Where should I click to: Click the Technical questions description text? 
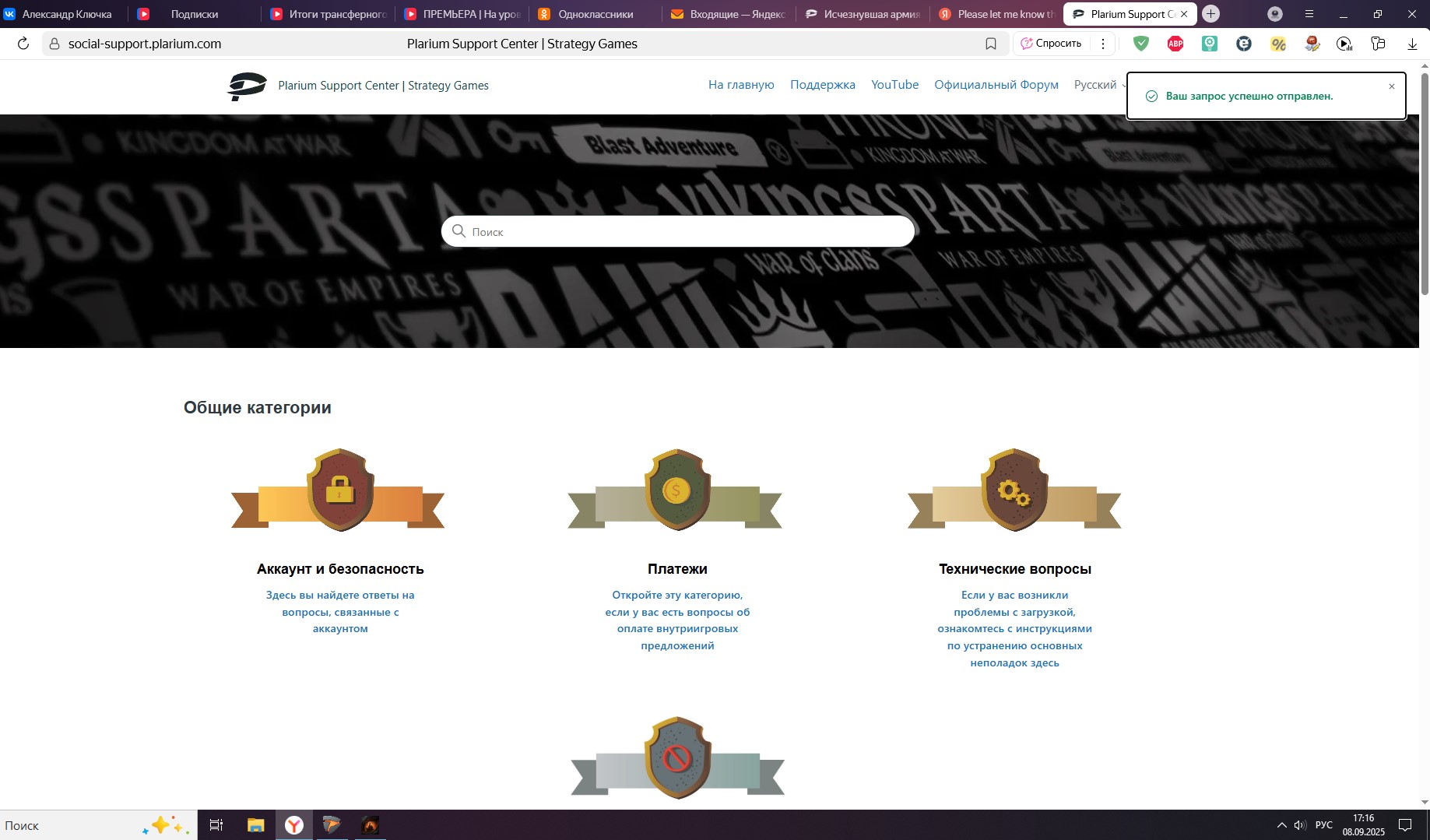pos(1014,629)
